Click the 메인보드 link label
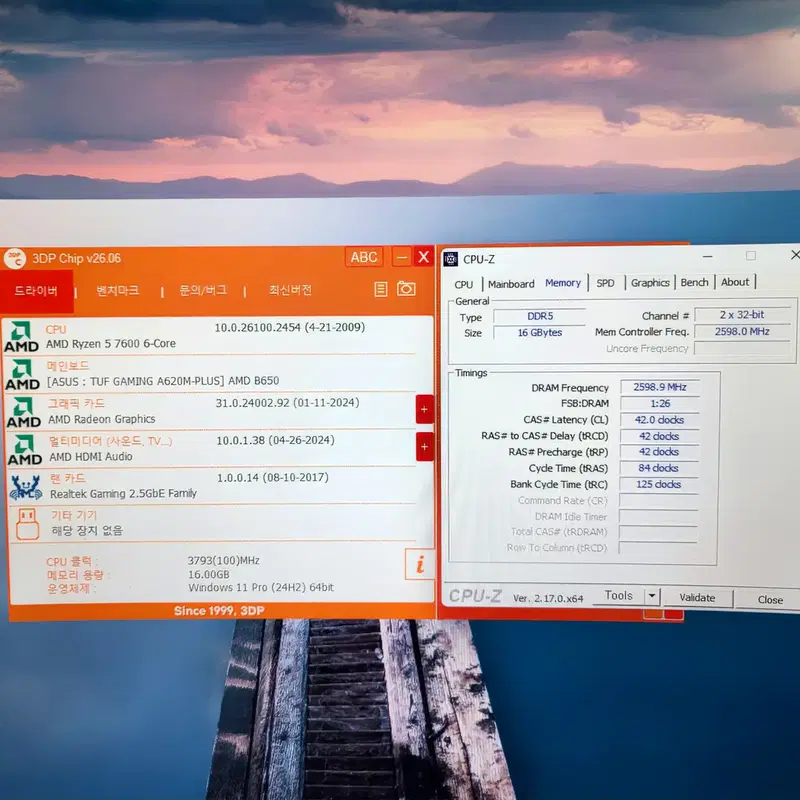 (x=68, y=366)
